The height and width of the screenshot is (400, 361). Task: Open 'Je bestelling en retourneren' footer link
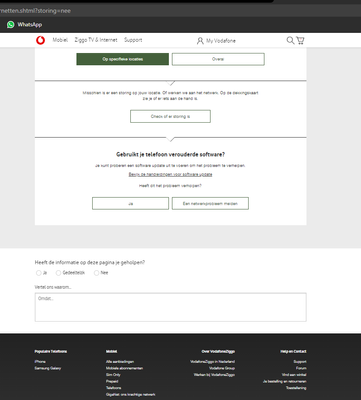(x=285, y=381)
